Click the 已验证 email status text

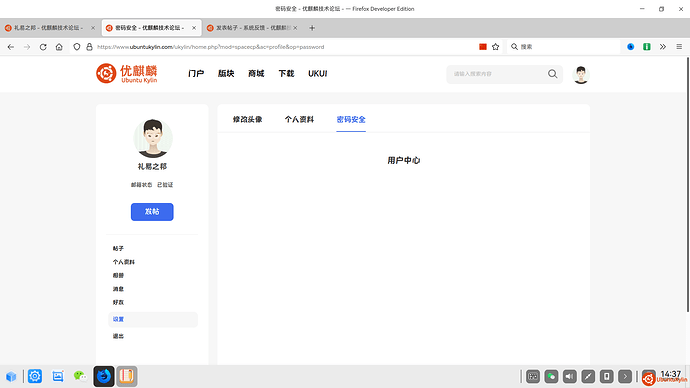(x=165, y=185)
